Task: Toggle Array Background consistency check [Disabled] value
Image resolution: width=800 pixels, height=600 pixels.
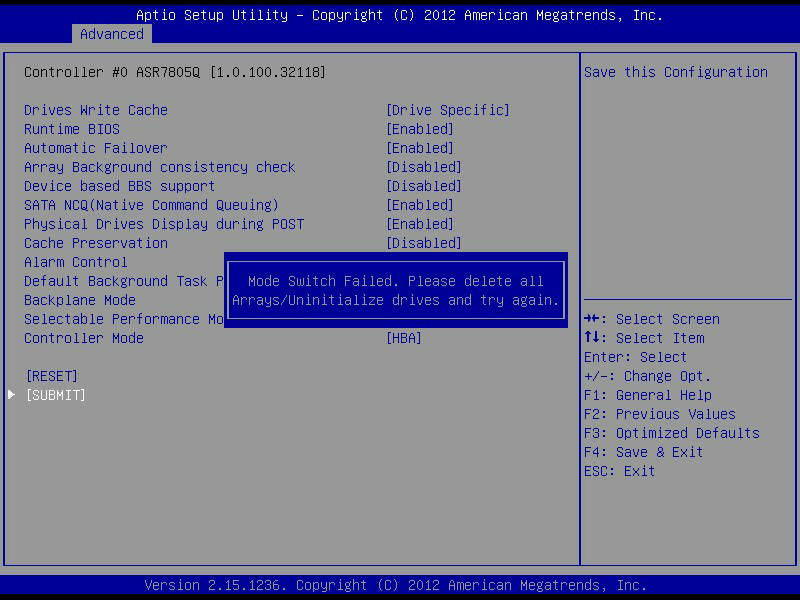Action: click(x=424, y=167)
